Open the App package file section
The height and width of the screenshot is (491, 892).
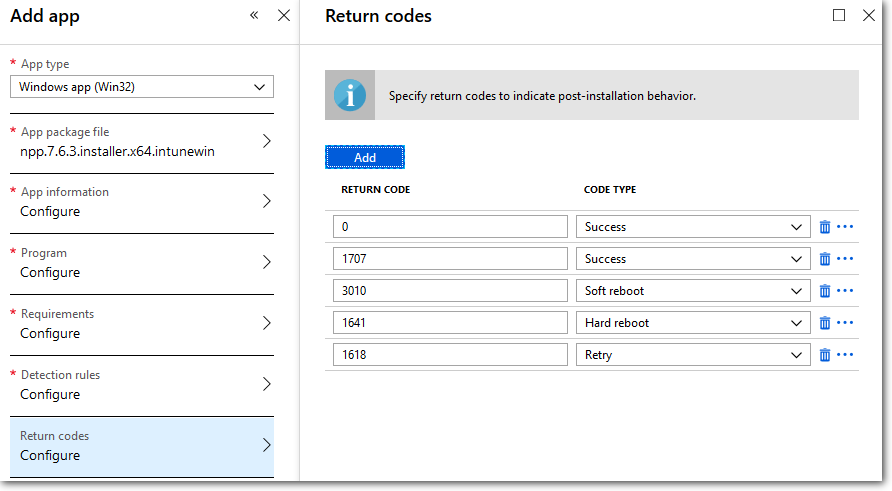click(142, 142)
